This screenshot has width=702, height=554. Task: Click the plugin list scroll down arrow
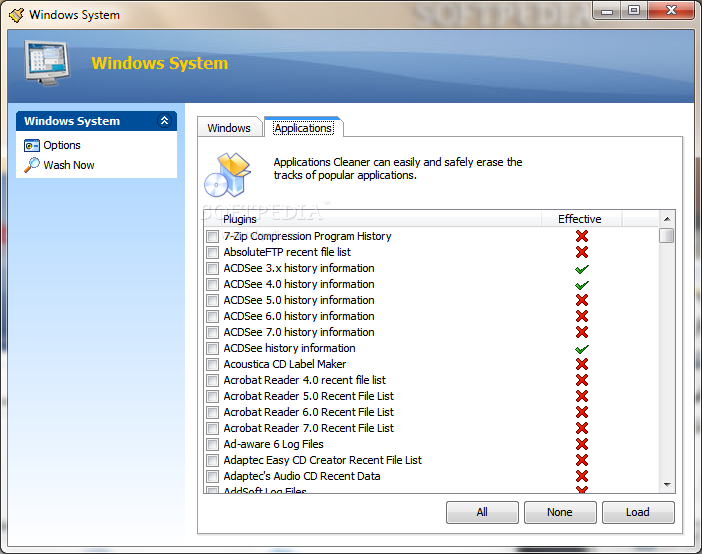[667, 485]
